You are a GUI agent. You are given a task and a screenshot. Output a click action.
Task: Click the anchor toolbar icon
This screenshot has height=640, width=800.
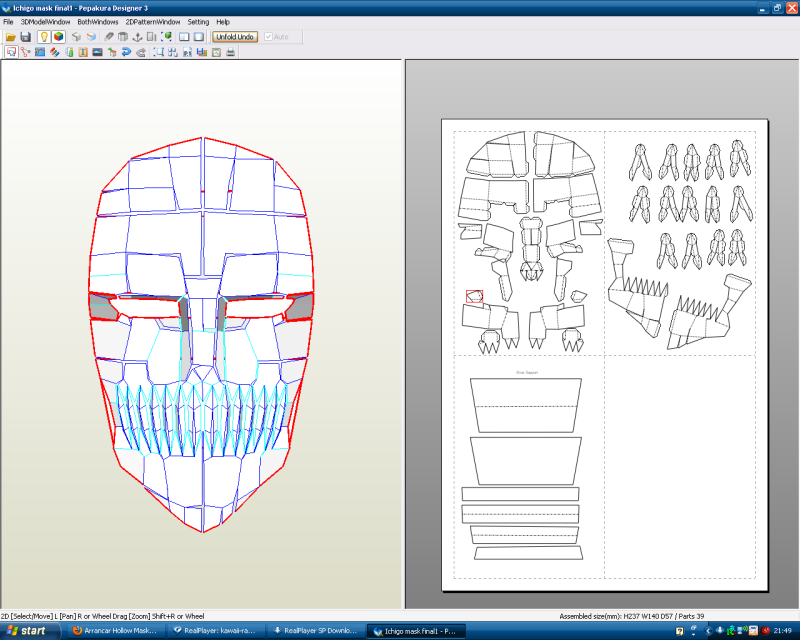[x=137, y=37]
